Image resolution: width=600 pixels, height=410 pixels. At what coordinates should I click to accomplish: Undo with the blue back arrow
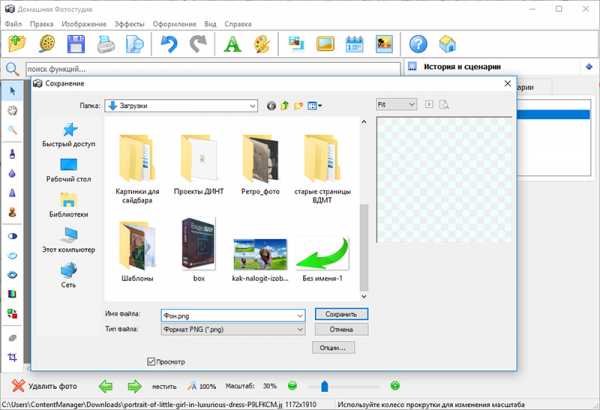168,43
